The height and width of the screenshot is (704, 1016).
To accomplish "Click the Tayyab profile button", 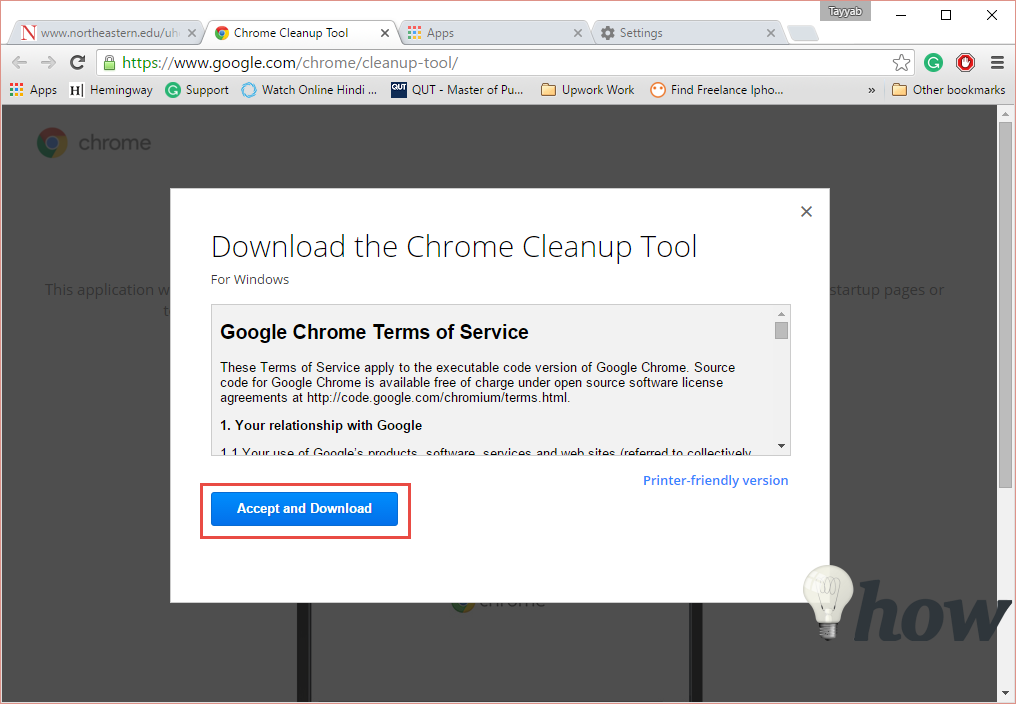I will click(x=845, y=11).
